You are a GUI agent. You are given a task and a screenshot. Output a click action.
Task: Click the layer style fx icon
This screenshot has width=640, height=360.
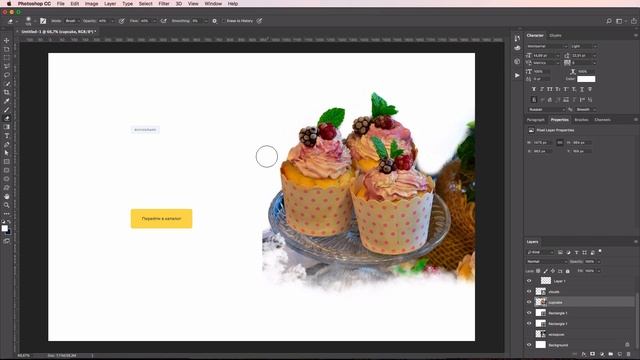pyautogui.click(x=584, y=354)
